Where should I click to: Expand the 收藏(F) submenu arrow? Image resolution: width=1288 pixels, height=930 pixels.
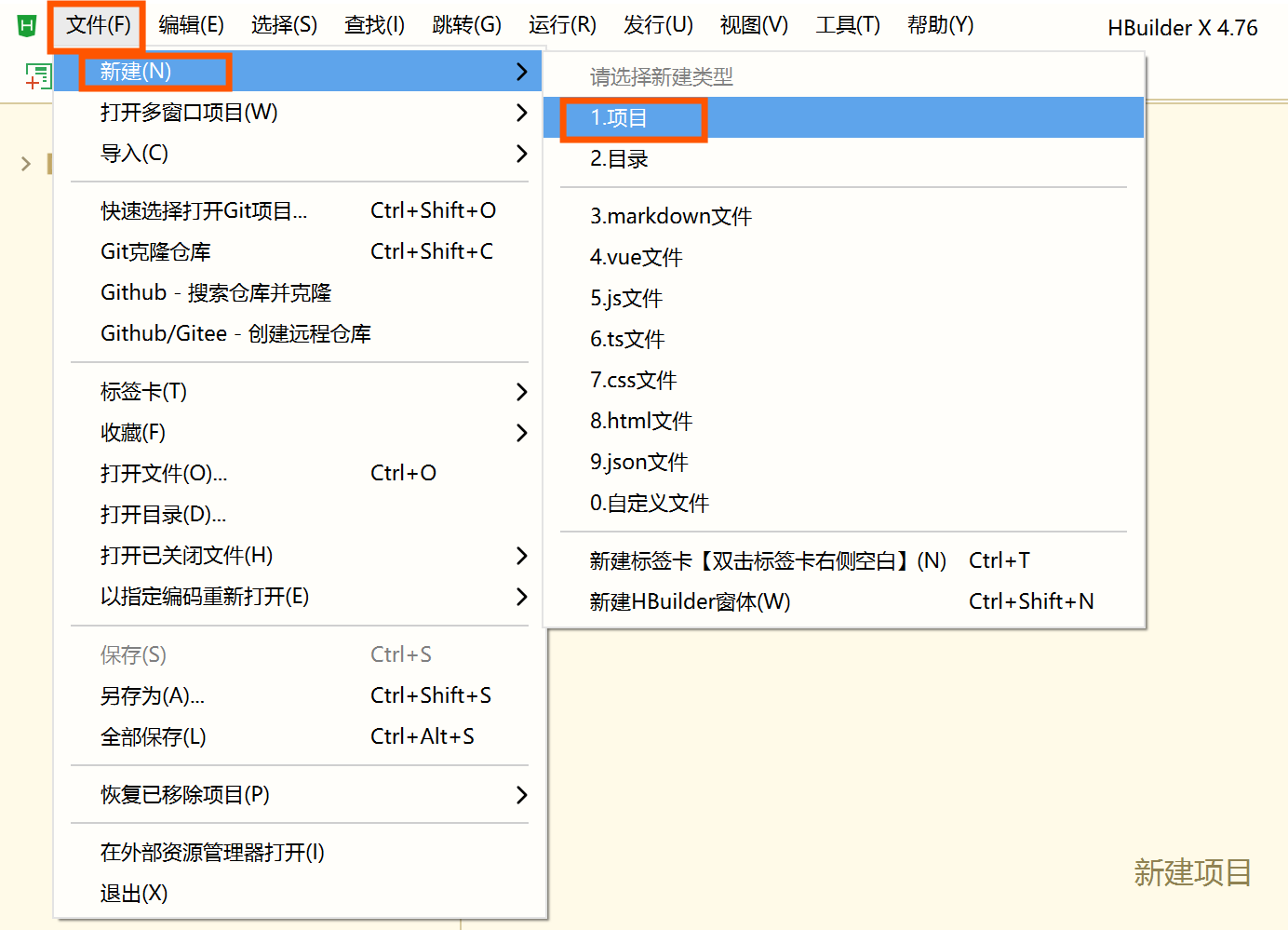point(521,433)
